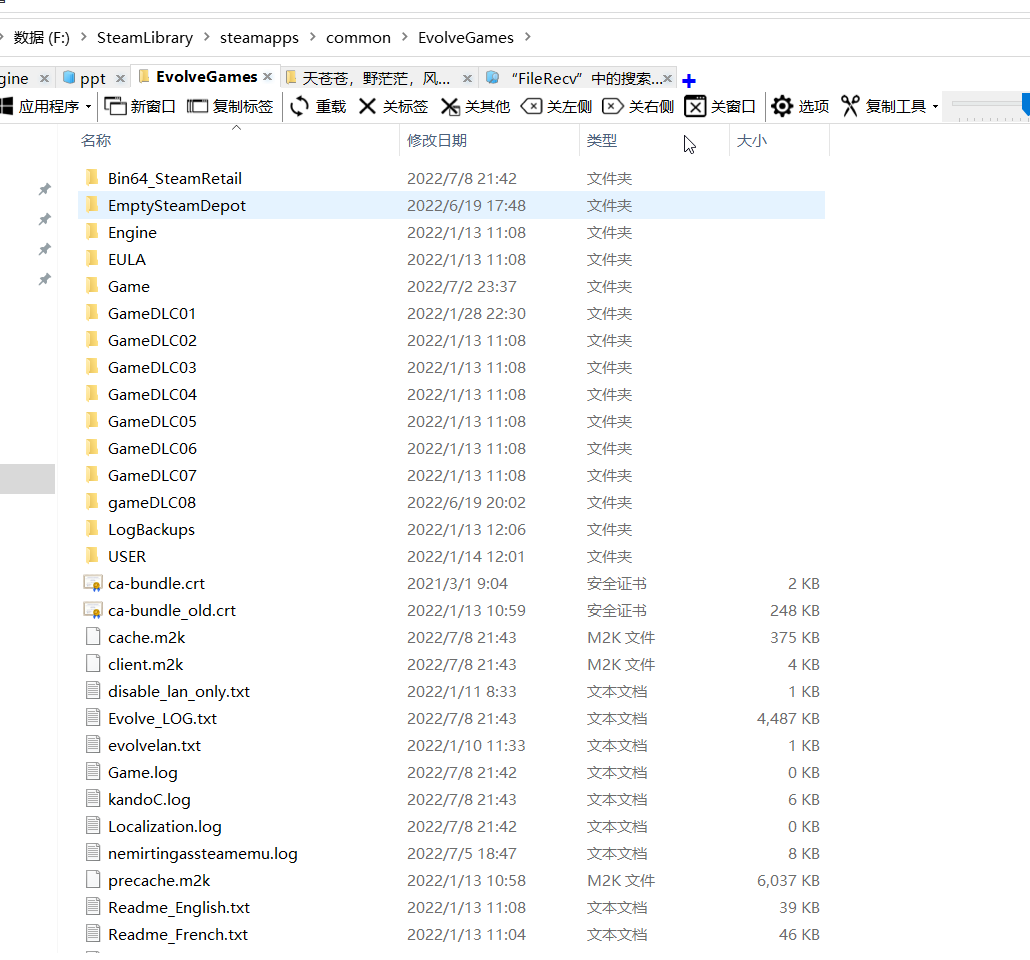Image resolution: width=1030 pixels, height=960 pixels.
Task: Select disable_lan_only.txt file icon
Action: coord(93,690)
